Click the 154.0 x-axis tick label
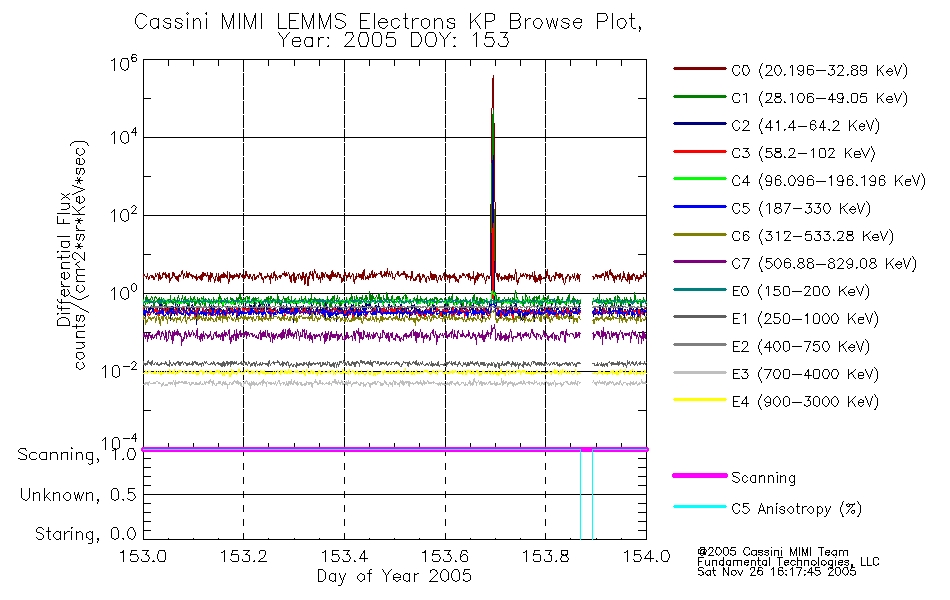 click(x=646, y=556)
